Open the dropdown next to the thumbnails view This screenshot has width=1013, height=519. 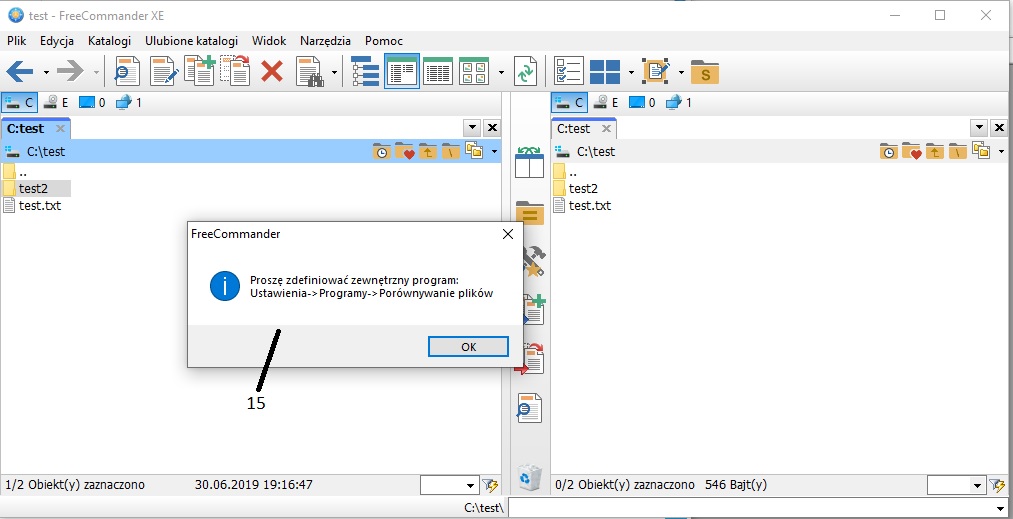pyautogui.click(x=501, y=72)
